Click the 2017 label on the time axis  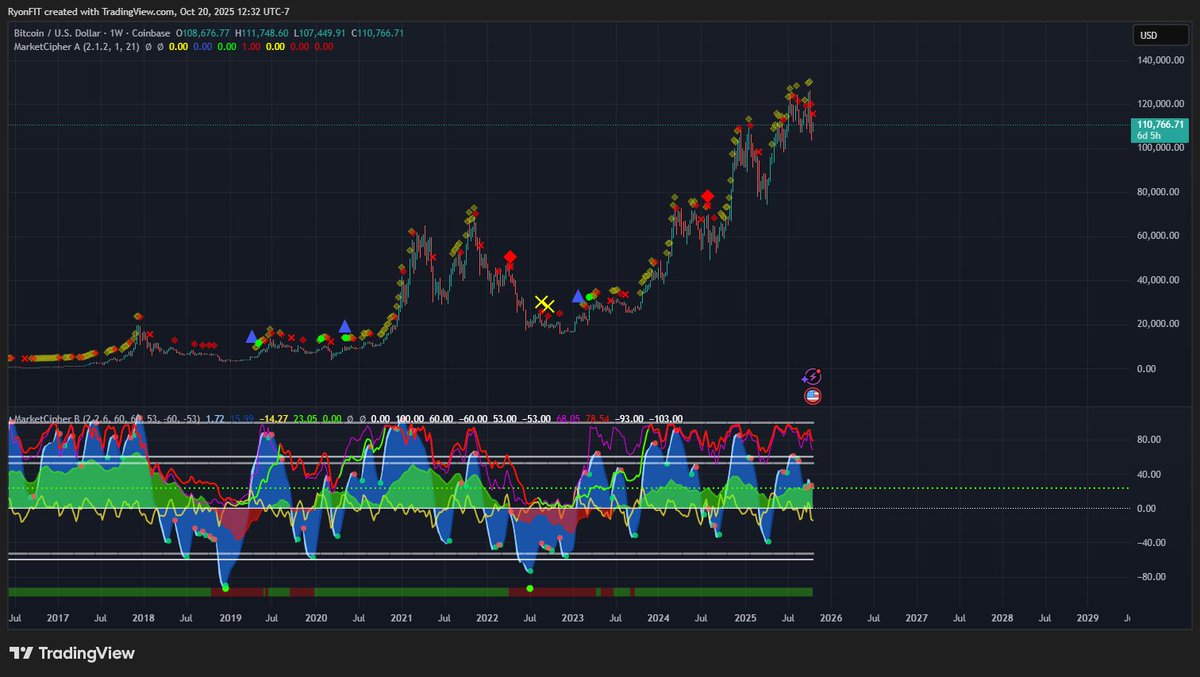(x=57, y=619)
